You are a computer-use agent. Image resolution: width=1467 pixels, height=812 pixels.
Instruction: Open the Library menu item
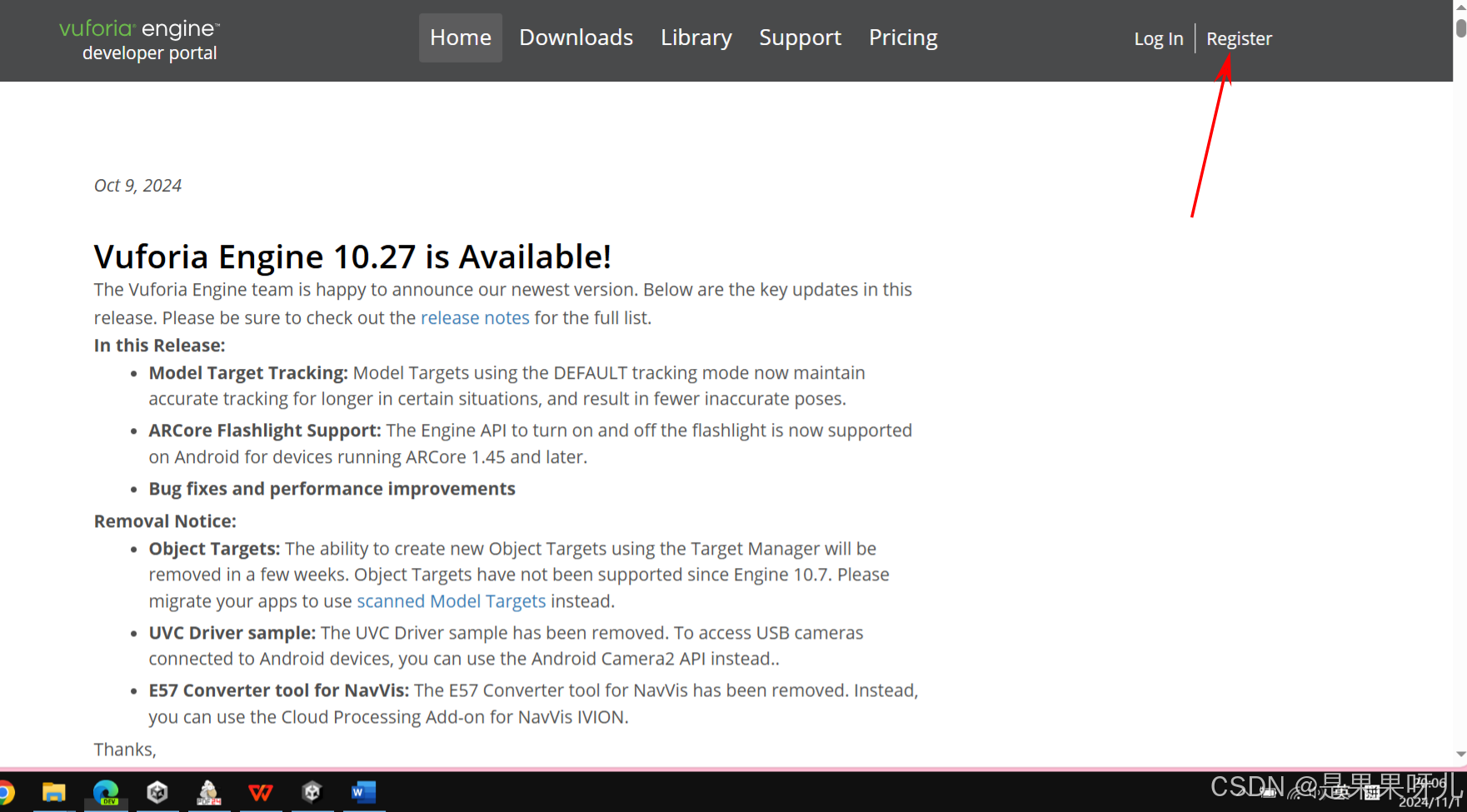(x=696, y=37)
